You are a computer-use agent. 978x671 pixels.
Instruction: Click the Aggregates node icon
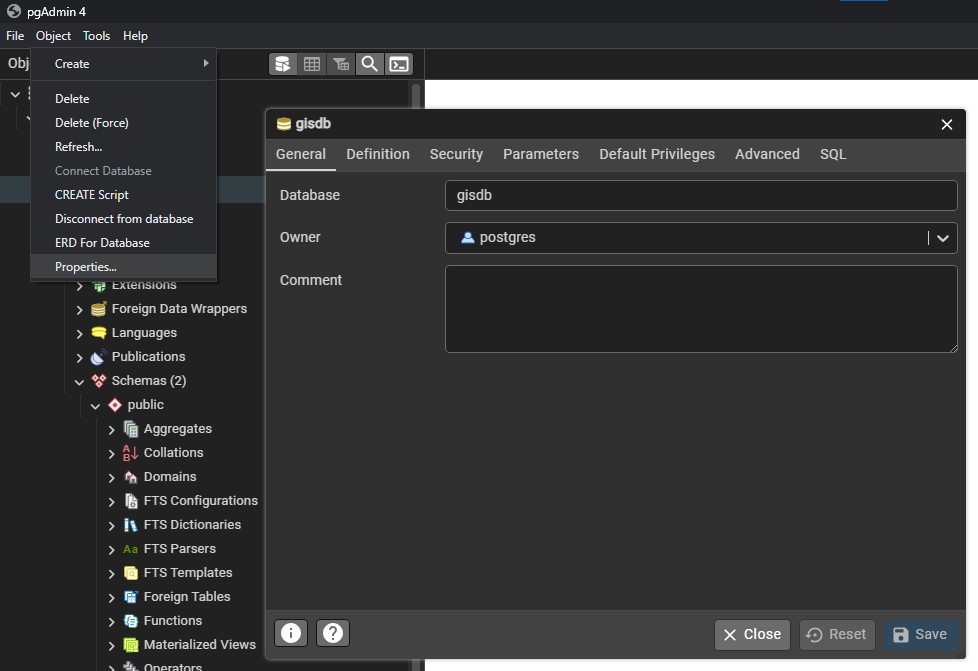click(130, 428)
